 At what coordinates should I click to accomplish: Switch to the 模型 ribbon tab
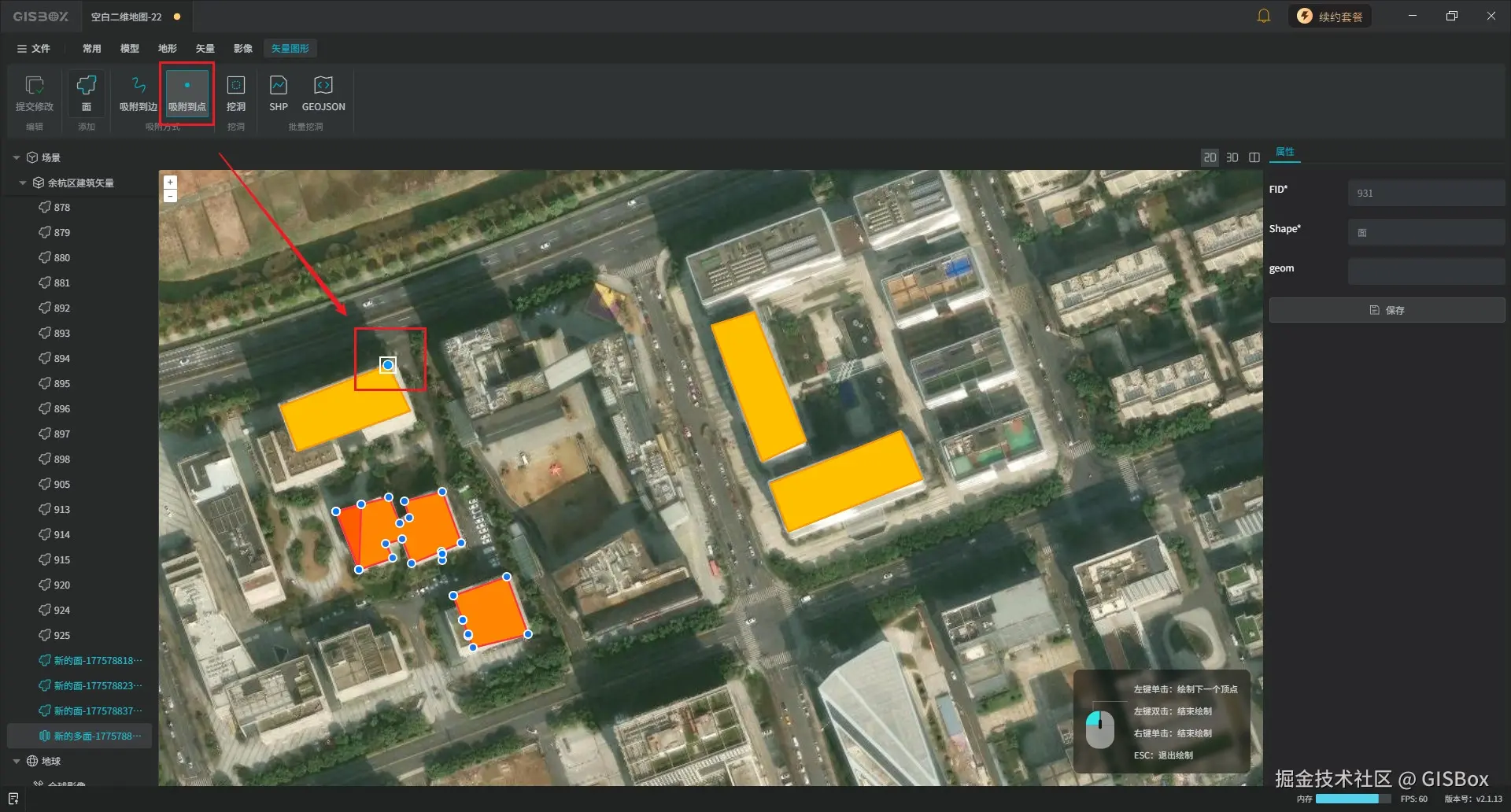(130, 48)
